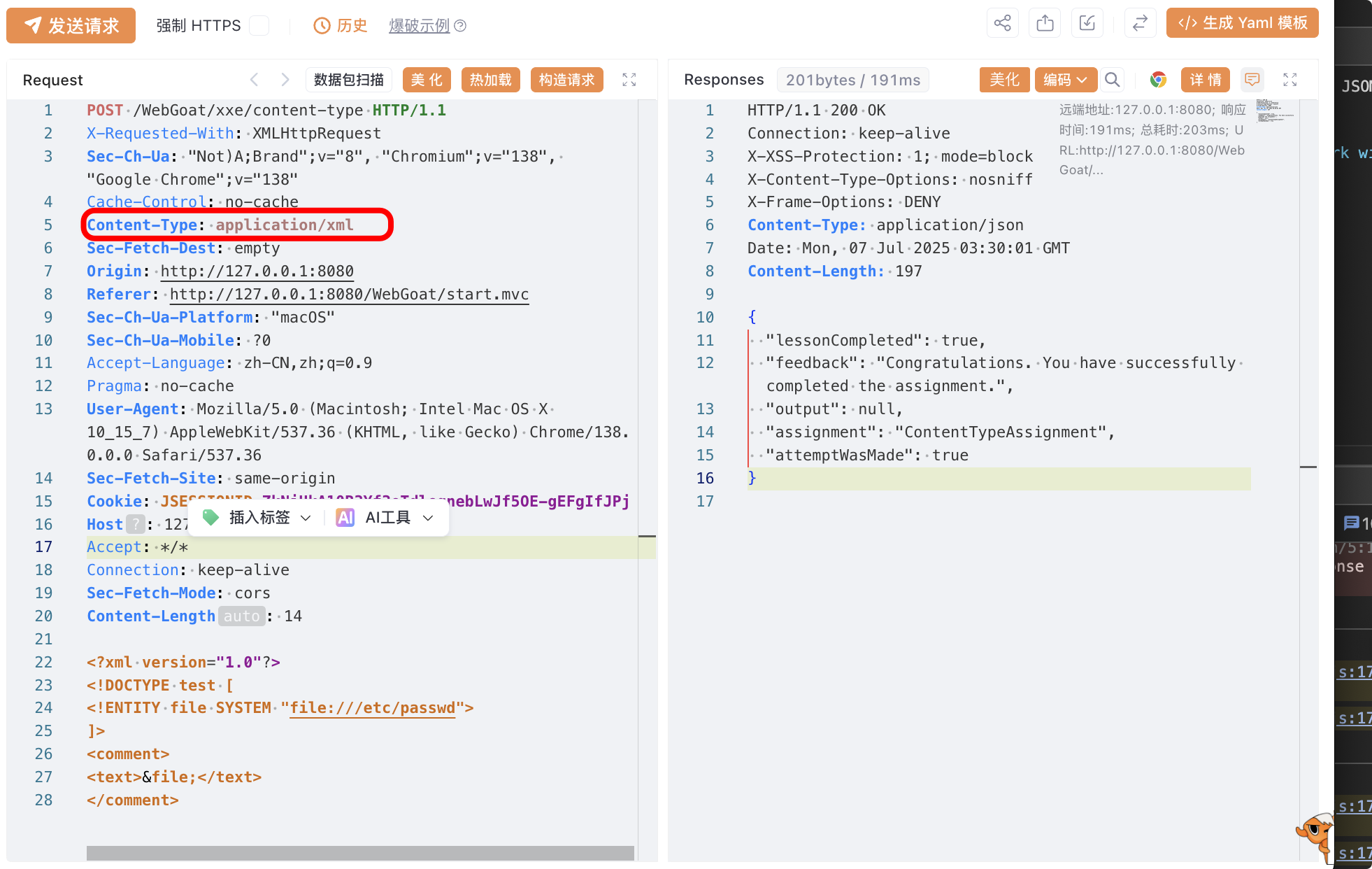This screenshot has height=869, width=1372.
Task: Click the 201bytes / 191ms response size label
Action: click(853, 80)
